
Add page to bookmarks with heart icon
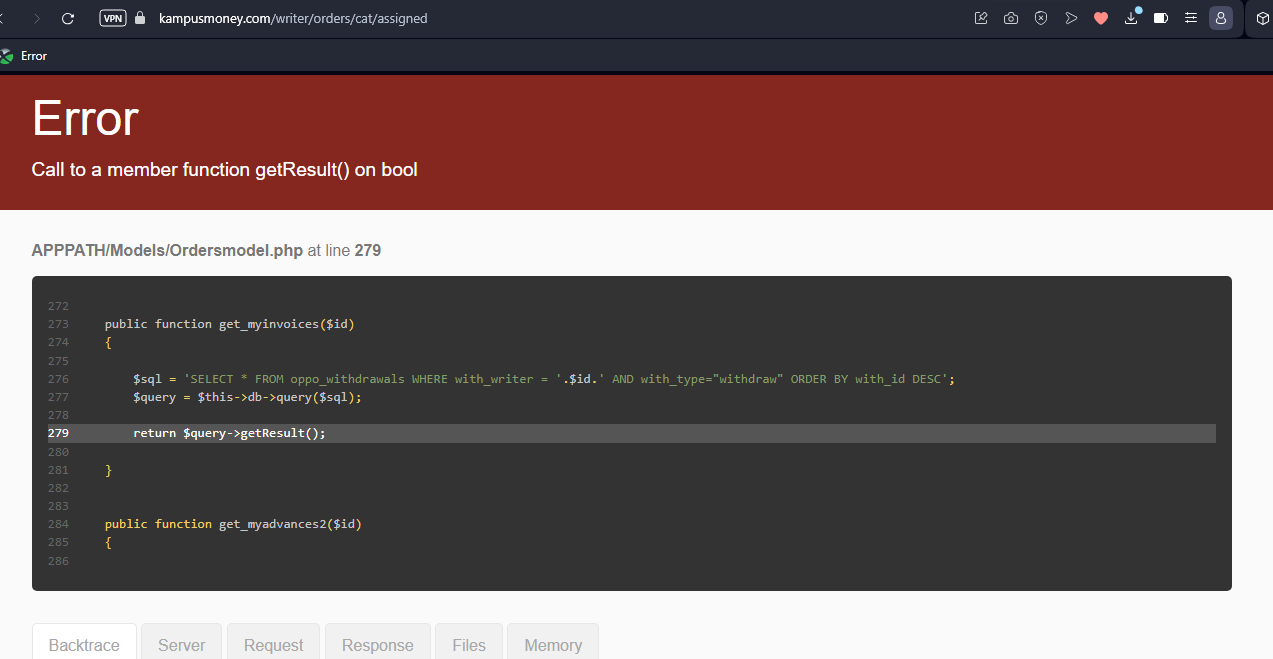(1101, 18)
